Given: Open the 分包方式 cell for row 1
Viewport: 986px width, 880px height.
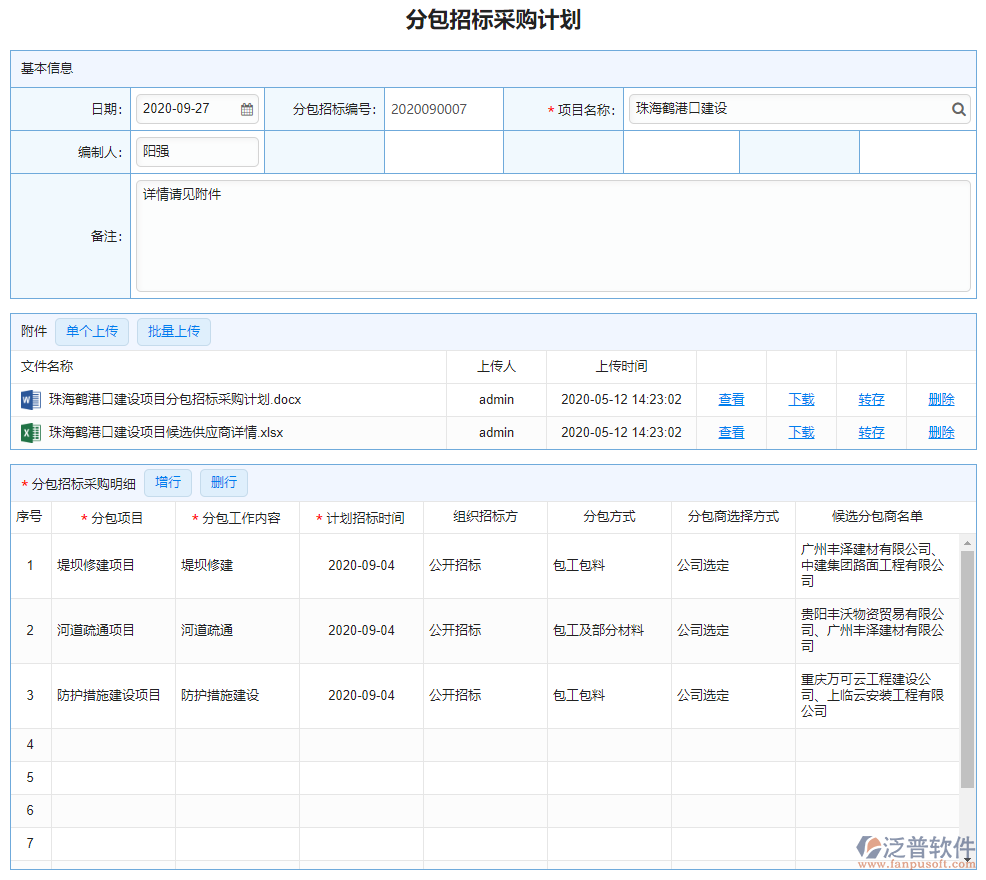Looking at the screenshot, I should coord(608,563).
